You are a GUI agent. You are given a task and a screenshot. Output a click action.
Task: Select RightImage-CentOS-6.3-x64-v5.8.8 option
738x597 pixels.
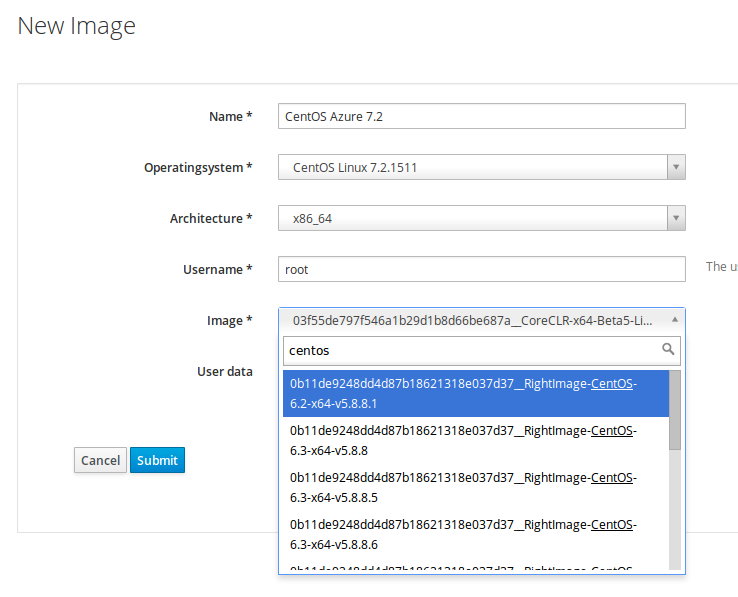(476, 441)
